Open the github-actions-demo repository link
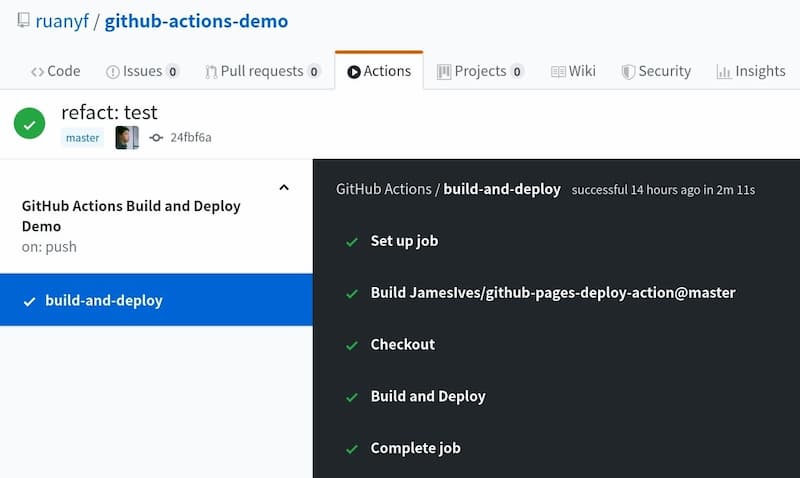 coord(196,20)
